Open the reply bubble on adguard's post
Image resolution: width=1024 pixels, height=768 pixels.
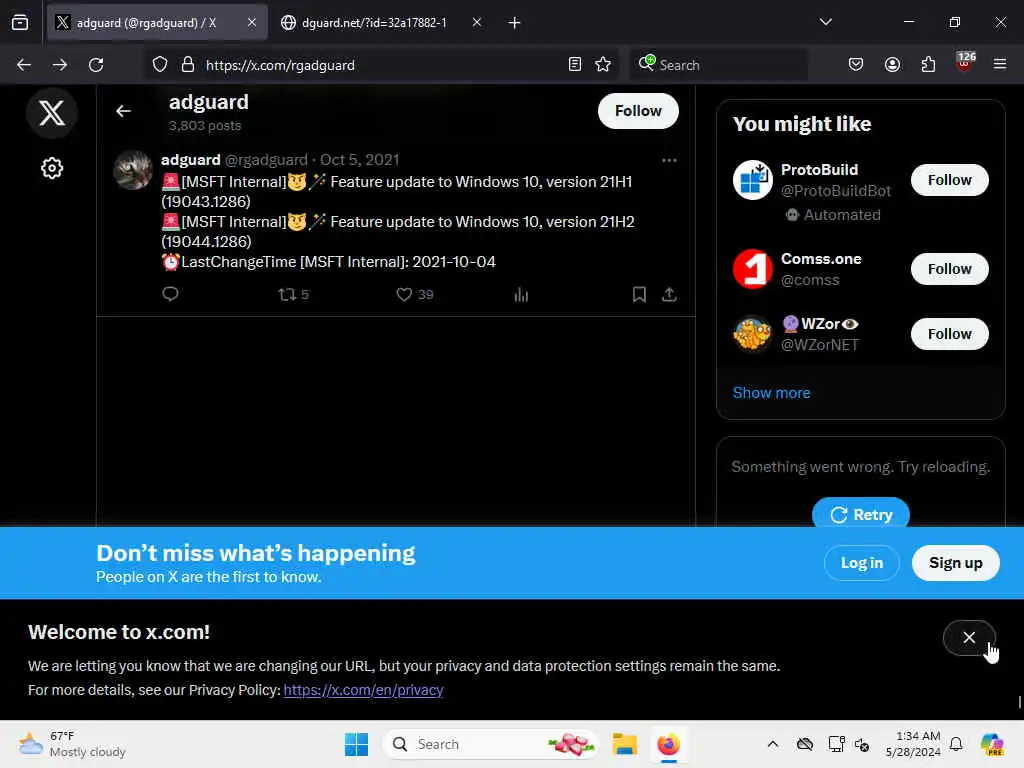tap(170, 294)
